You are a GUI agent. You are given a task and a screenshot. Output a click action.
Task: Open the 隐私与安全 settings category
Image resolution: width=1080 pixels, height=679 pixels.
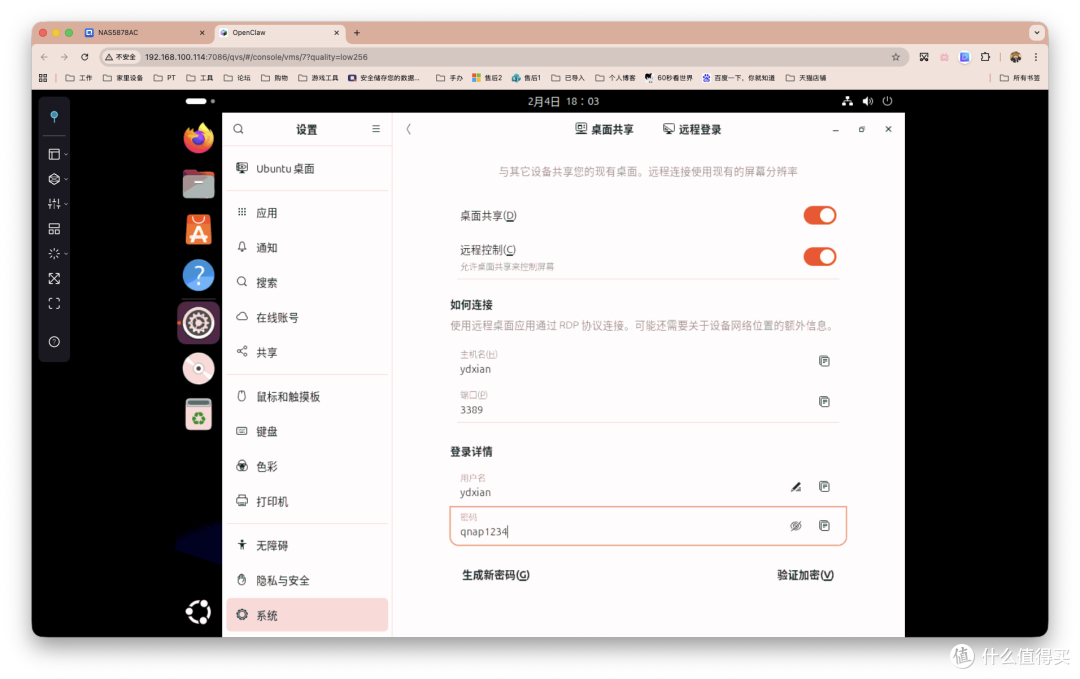pyautogui.click(x=307, y=581)
